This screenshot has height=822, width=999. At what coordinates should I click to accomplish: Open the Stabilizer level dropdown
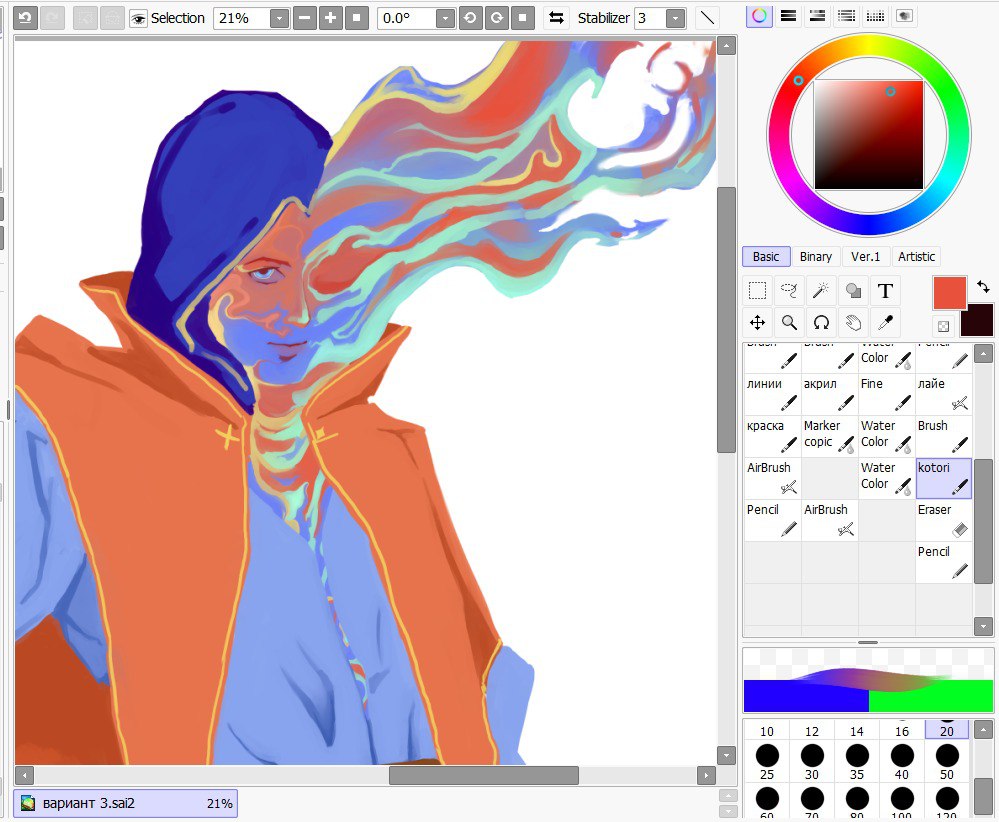click(675, 18)
